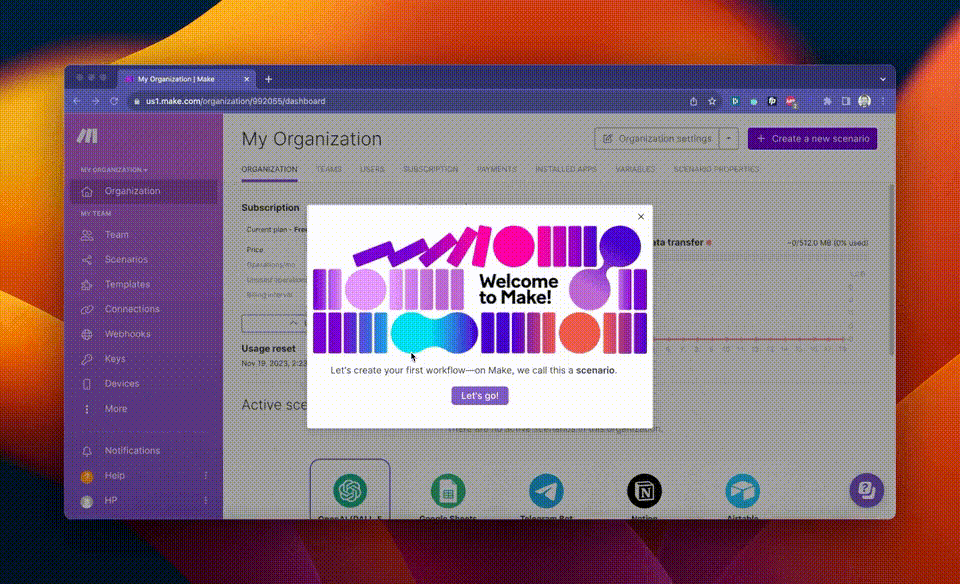Switch to the TEAMS tab
Viewport: 960px width, 584px height.
(x=329, y=170)
